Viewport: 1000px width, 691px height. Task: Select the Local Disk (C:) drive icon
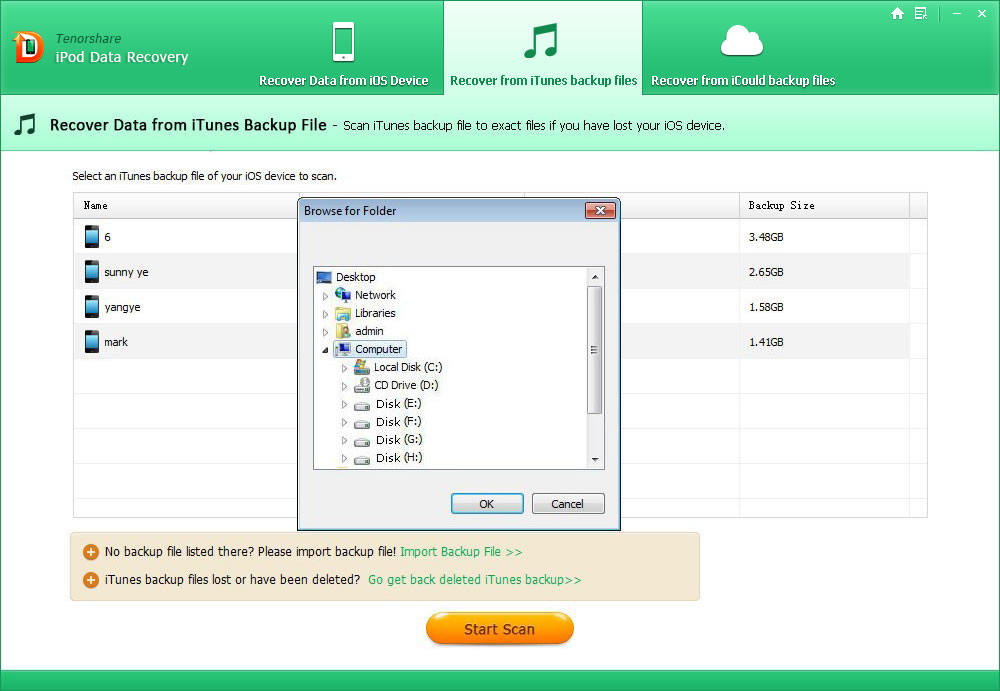tap(362, 367)
